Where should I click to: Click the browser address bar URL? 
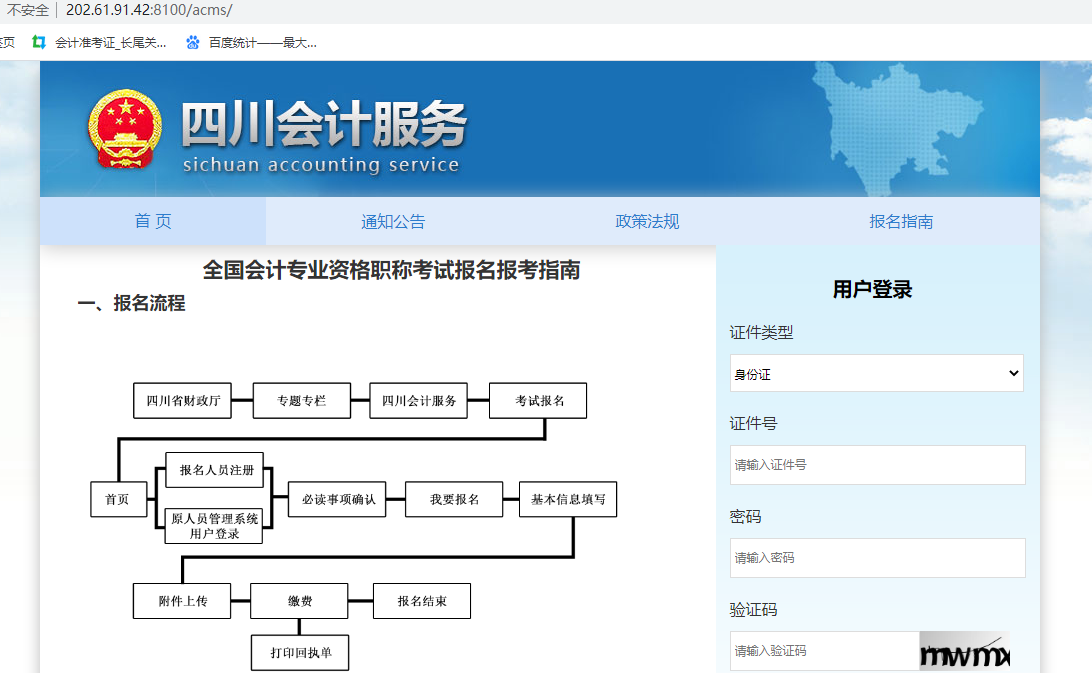pyautogui.click(x=149, y=10)
